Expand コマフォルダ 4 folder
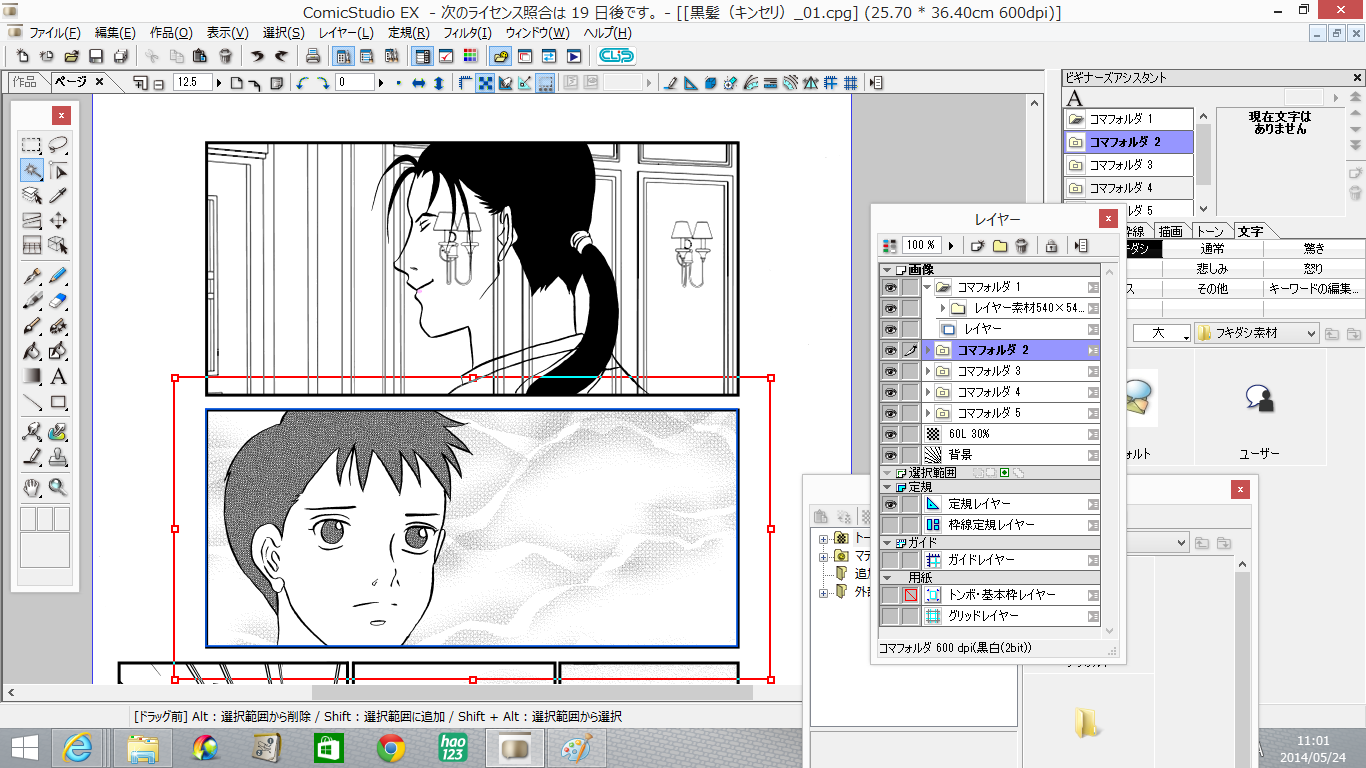 tap(928, 392)
